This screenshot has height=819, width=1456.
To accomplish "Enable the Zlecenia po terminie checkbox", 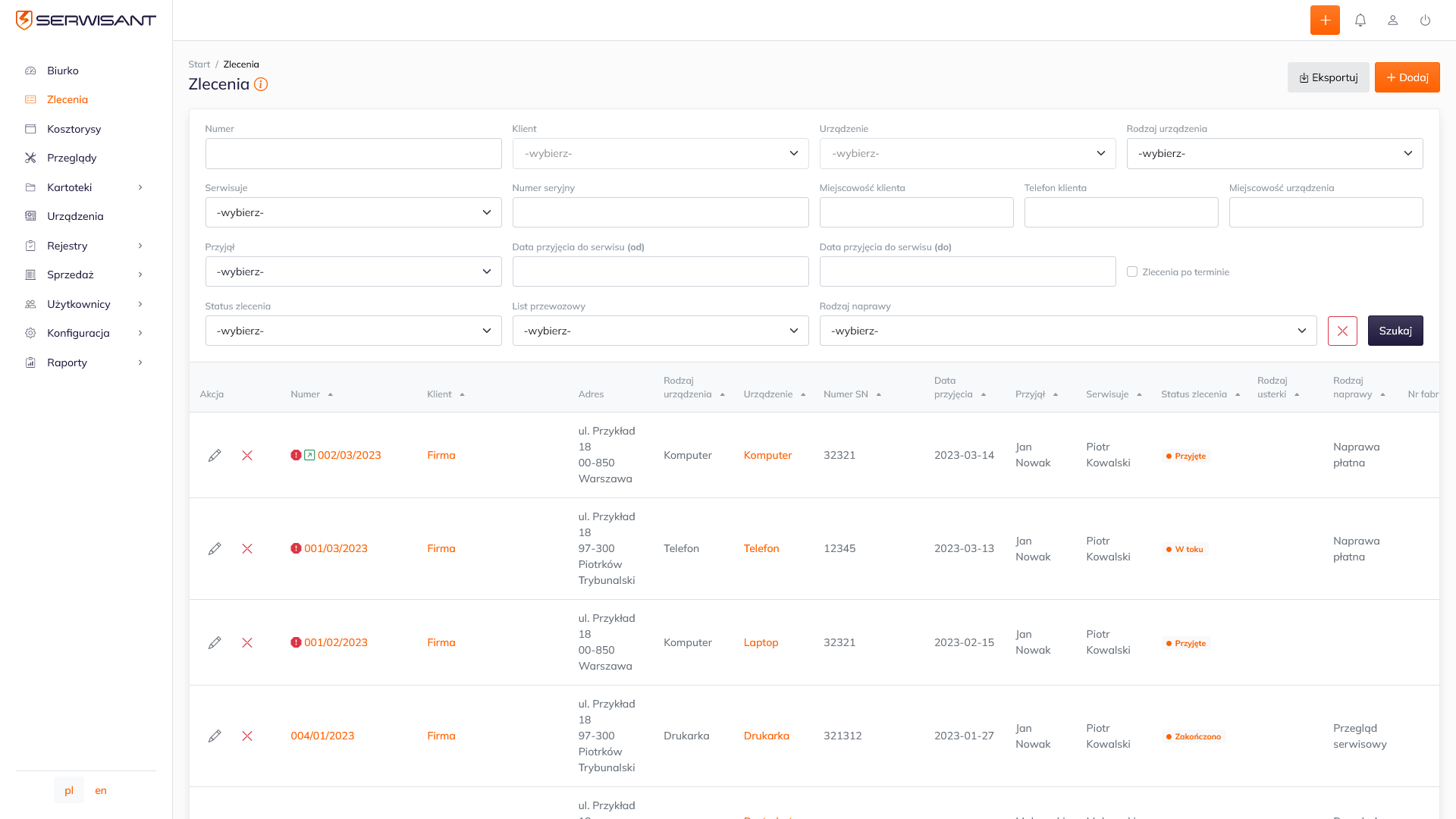I will [x=1132, y=271].
